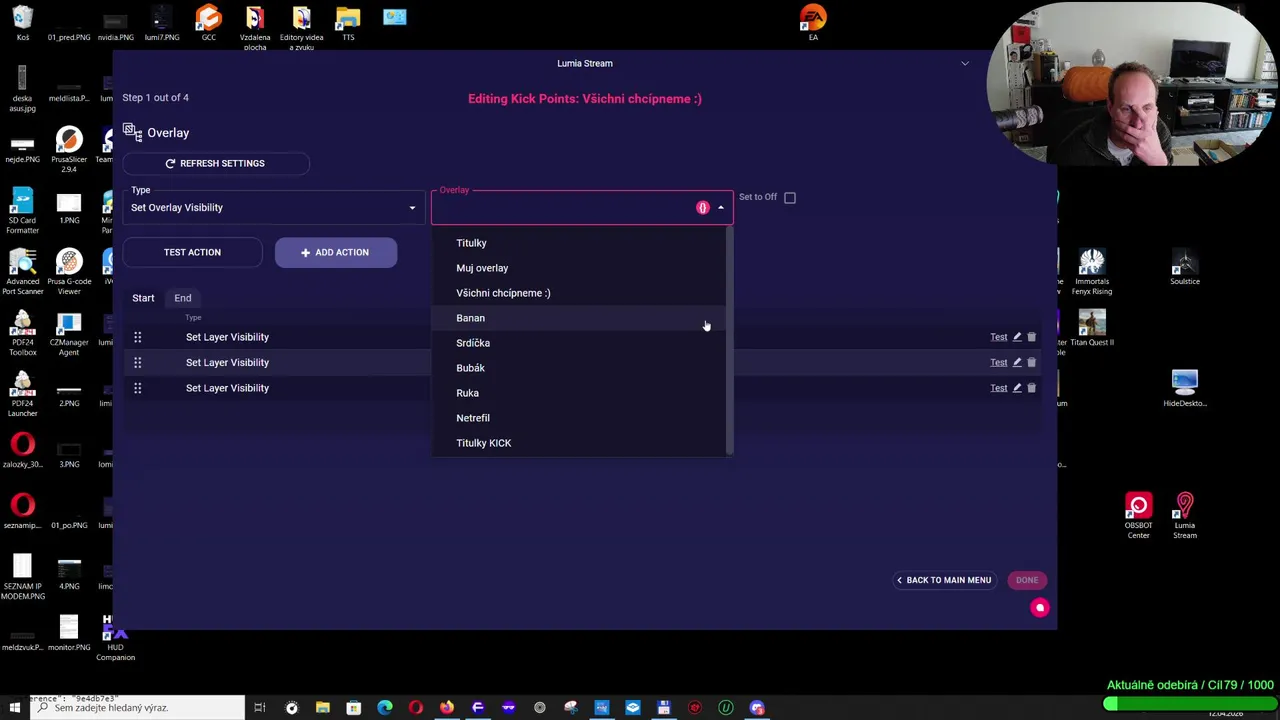Open the HUD Companion desktop shortcut

115,638
